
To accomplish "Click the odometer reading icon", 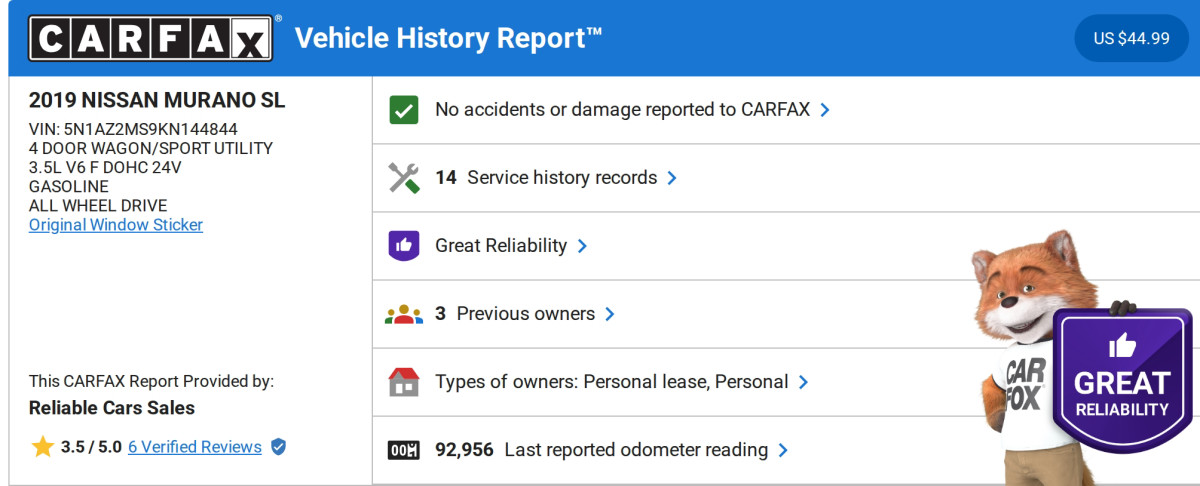I will pos(404,450).
